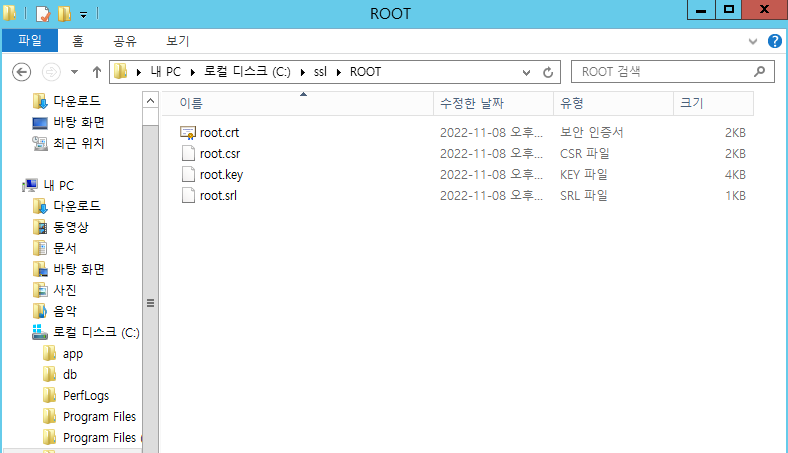This screenshot has width=788, height=453.
Task: Open the root.crt certificate file icon
Action: pos(187,132)
